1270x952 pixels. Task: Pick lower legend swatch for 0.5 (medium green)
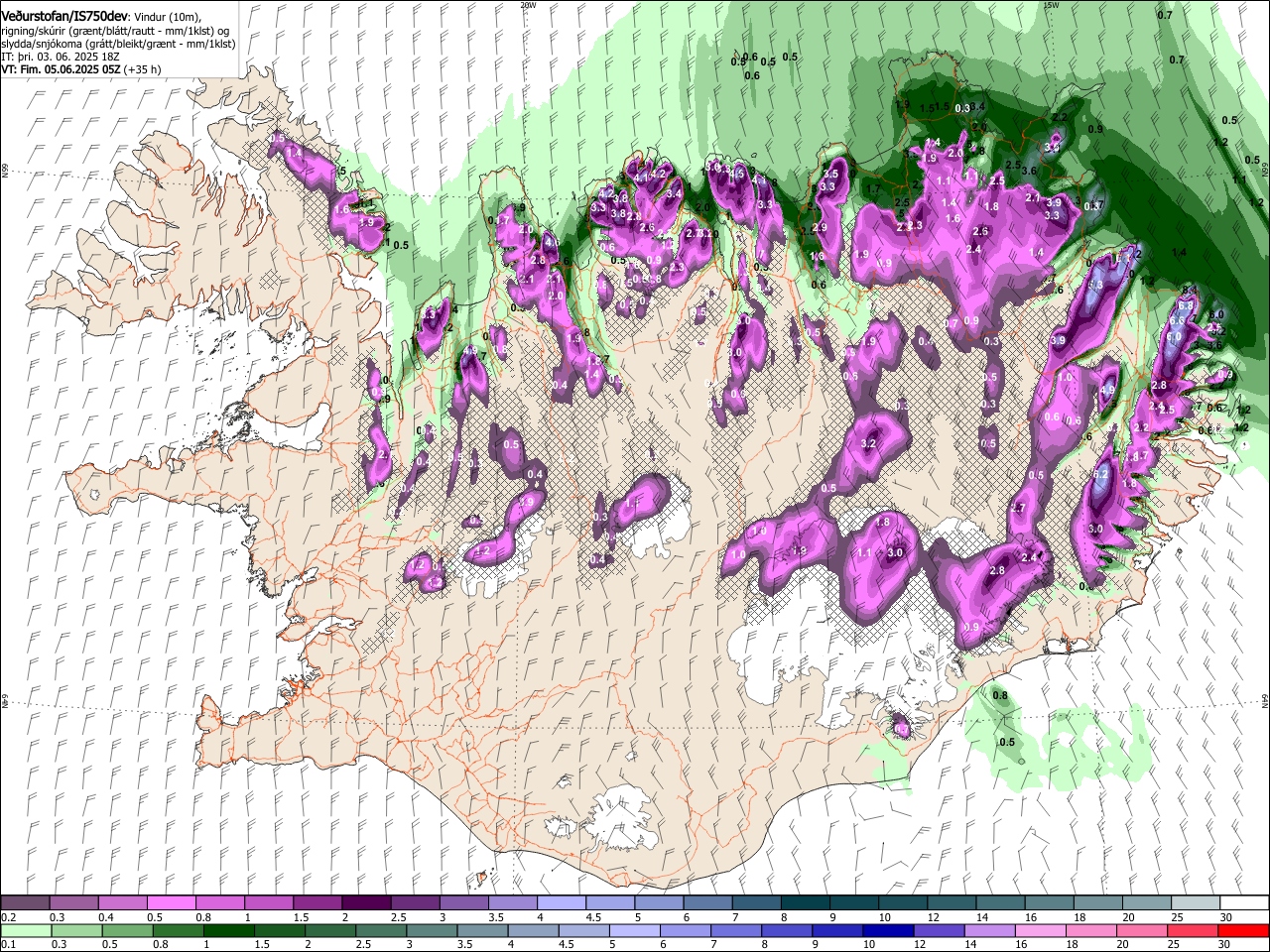point(127,930)
